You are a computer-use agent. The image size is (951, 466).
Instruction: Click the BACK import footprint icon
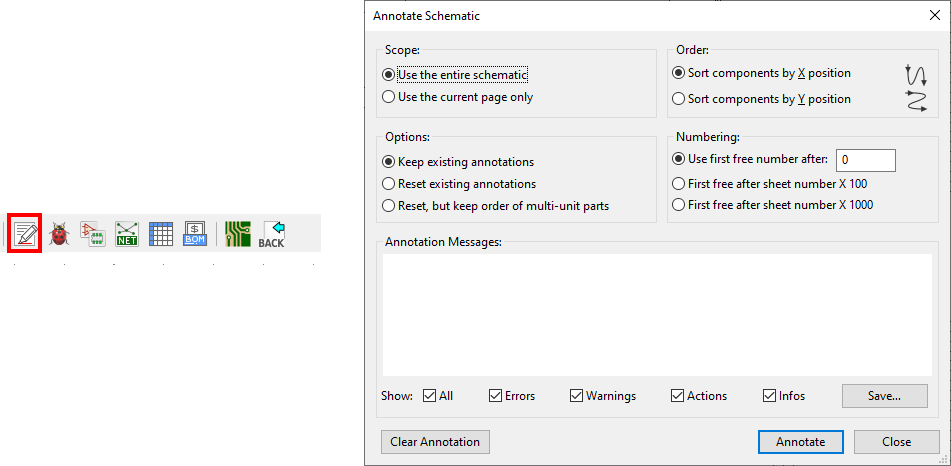272,234
